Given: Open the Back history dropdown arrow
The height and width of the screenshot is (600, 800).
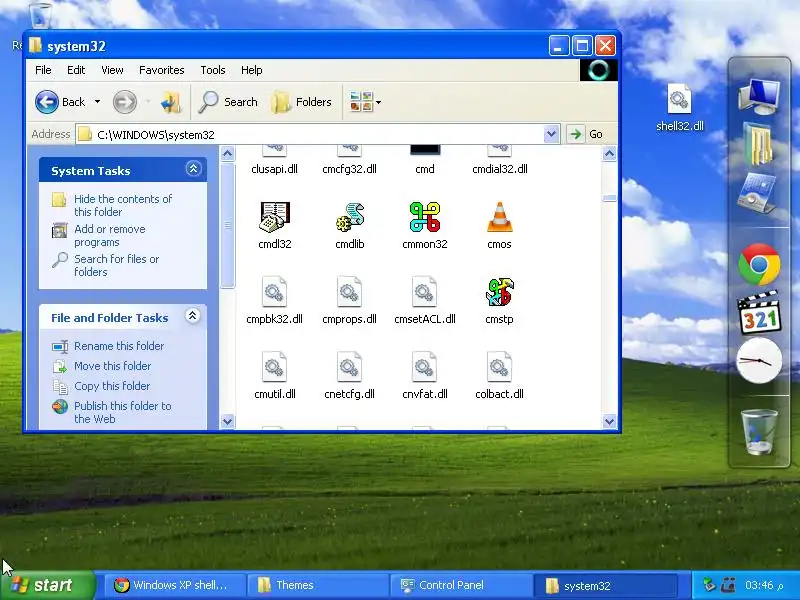Looking at the screenshot, I should coord(97,102).
